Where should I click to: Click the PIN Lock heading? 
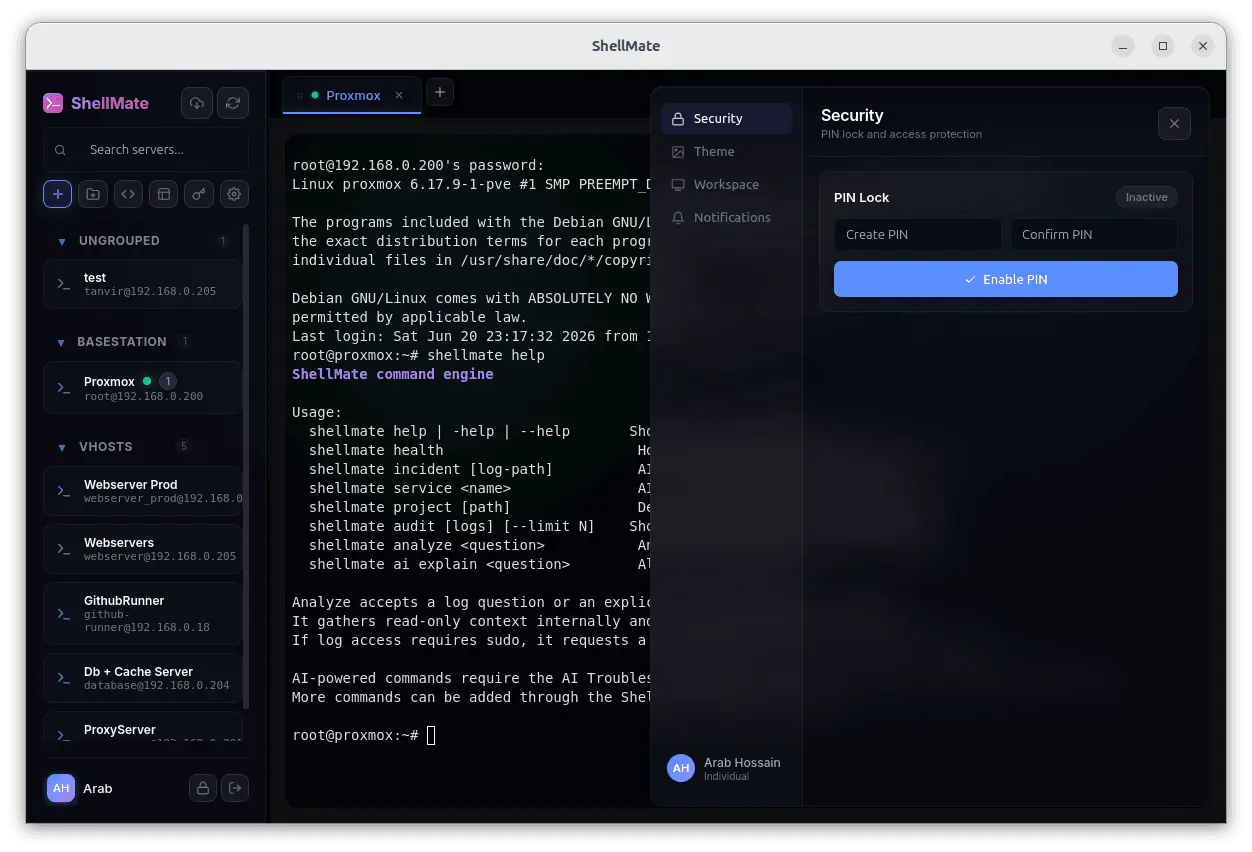tap(861, 197)
